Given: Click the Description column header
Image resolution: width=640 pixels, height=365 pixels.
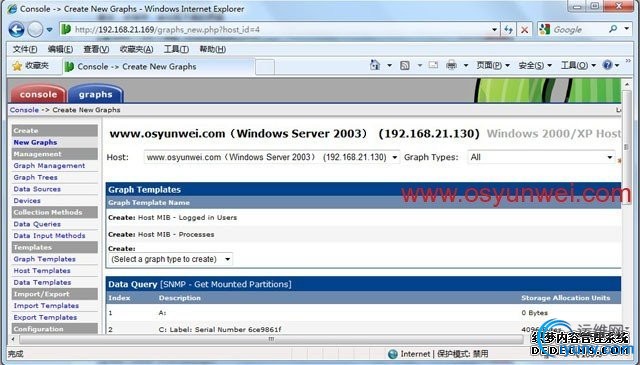Looking at the screenshot, I should (x=180, y=298).
